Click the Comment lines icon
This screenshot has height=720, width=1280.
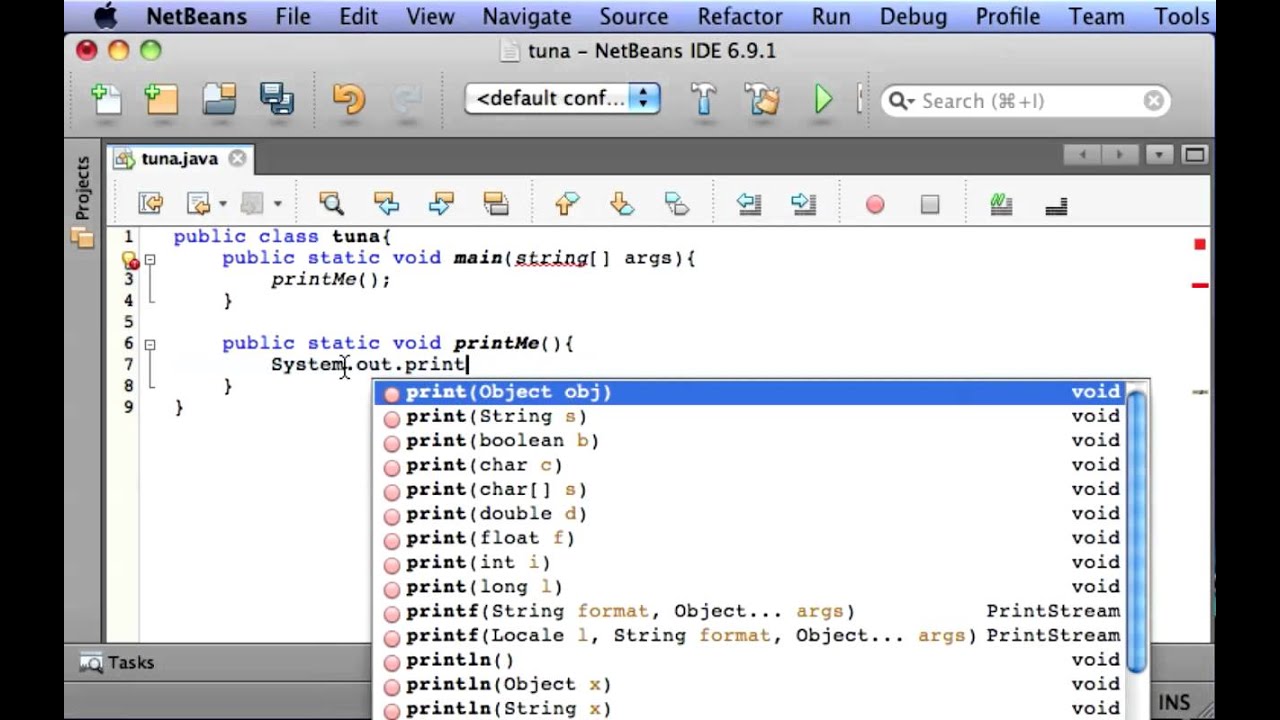coord(1001,204)
